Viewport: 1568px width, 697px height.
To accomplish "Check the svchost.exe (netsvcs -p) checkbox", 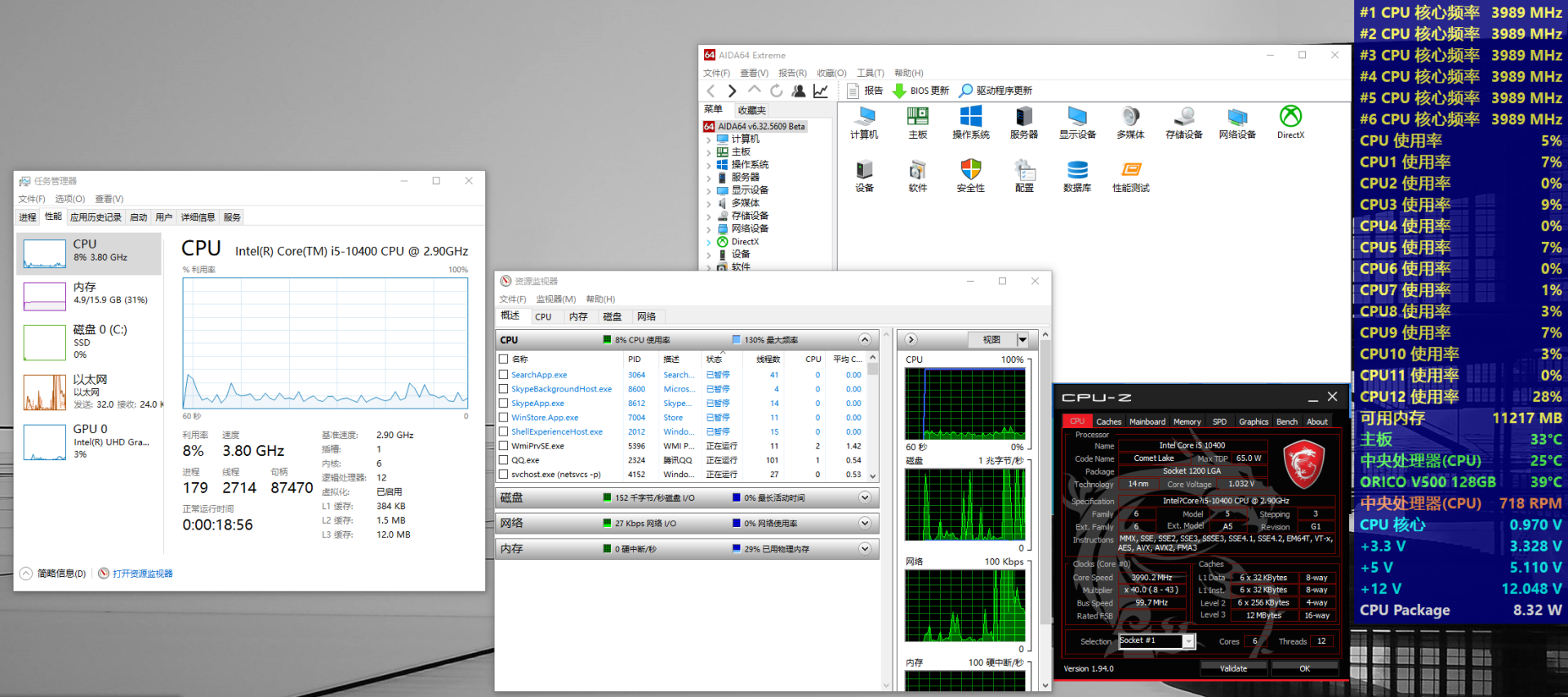I will pyautogui.click(x=503, y=474).
